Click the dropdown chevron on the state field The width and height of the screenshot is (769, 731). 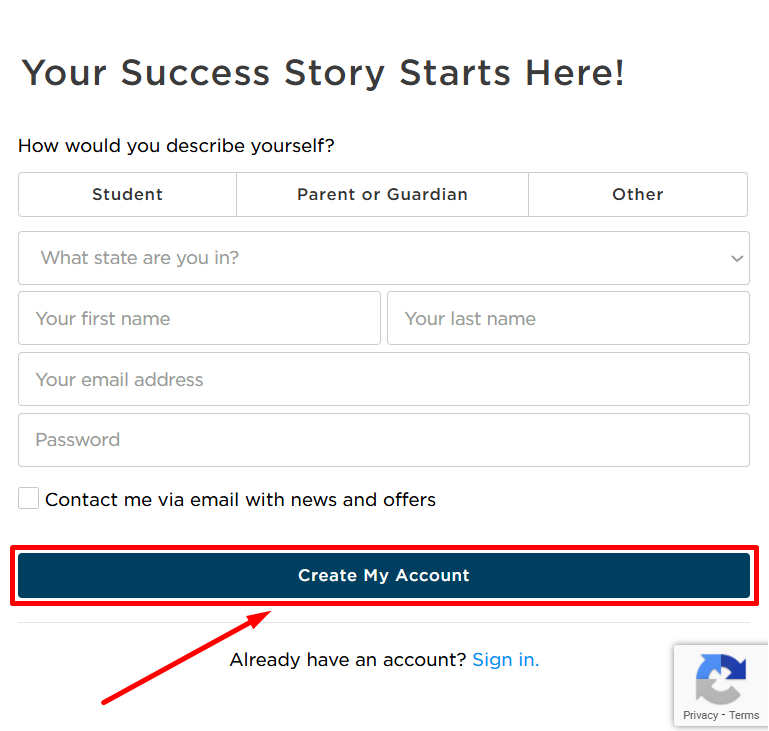737,258
